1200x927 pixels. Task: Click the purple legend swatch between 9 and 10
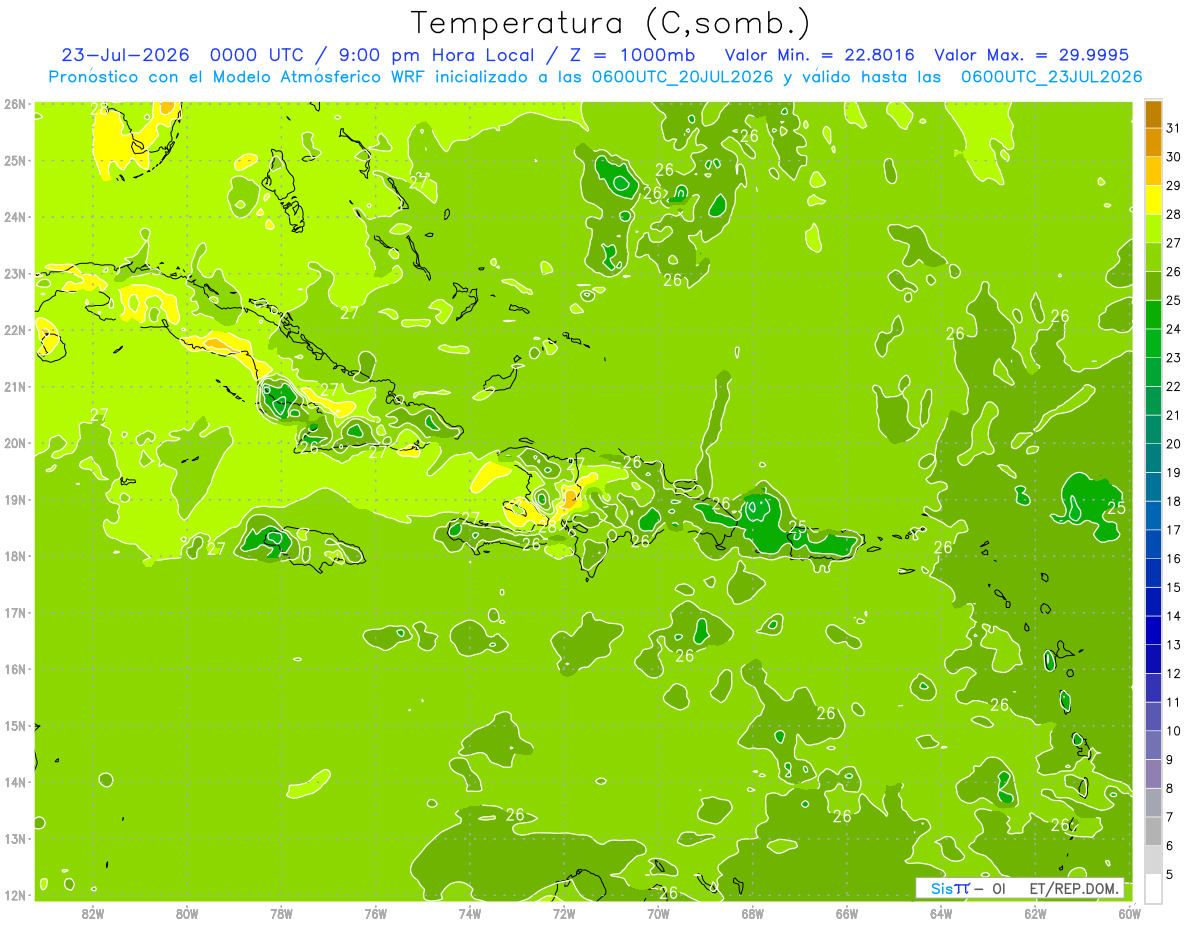point(1153,745)
